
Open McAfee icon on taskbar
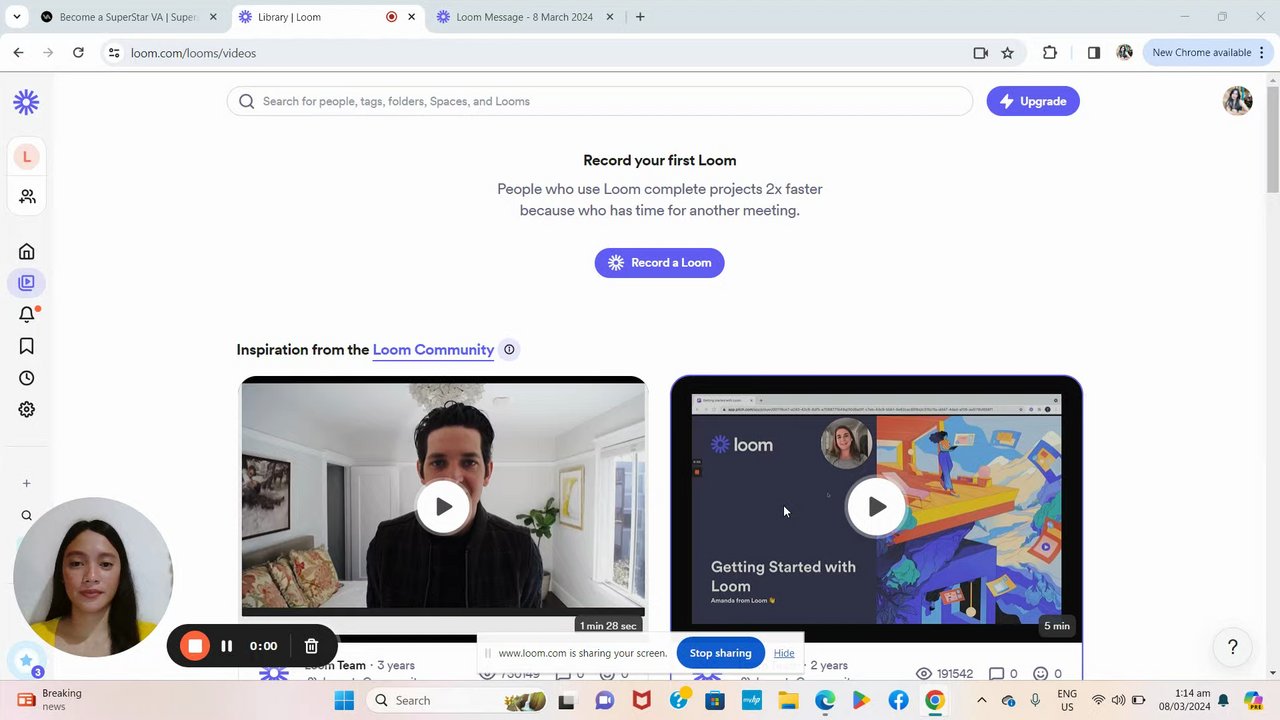coord(641,701)
